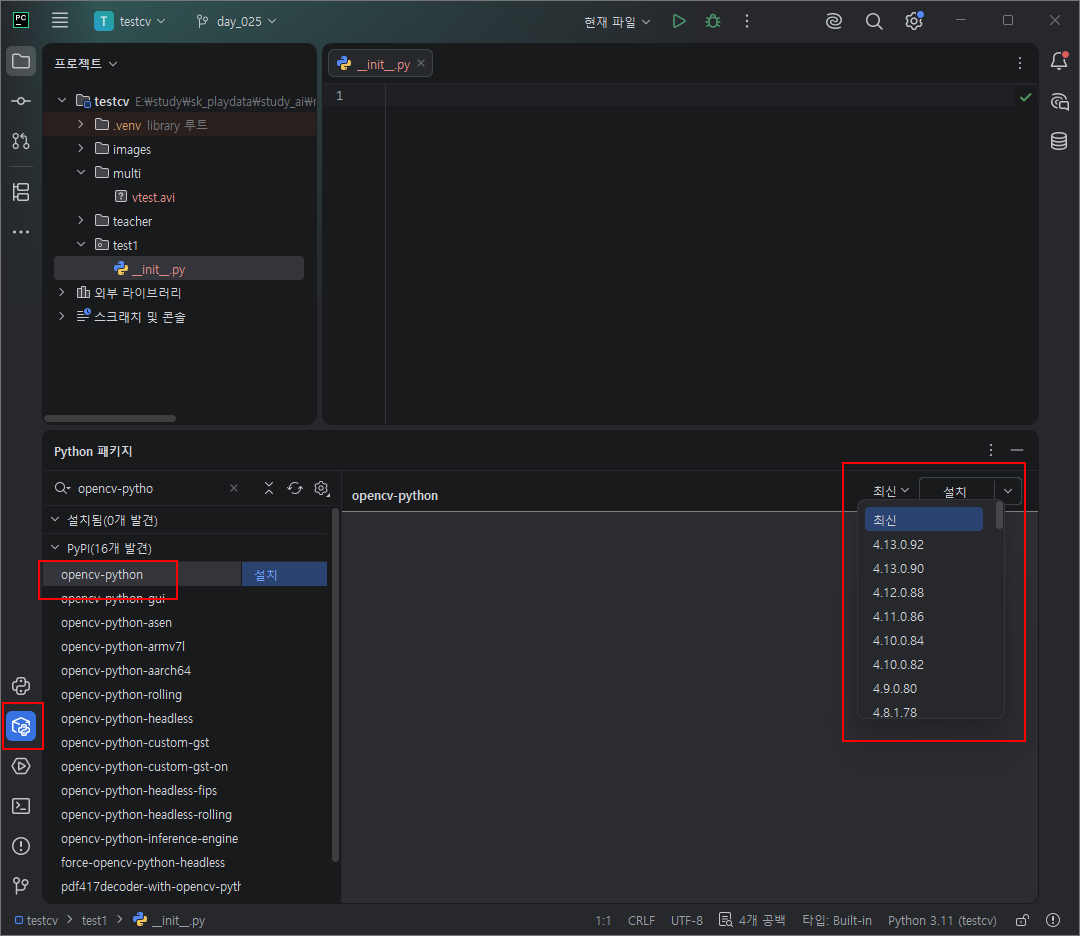Open the run configuration dropdown
Image resolution: width=1080 pixels, height=936 pixels.
(x=617, y=22)
